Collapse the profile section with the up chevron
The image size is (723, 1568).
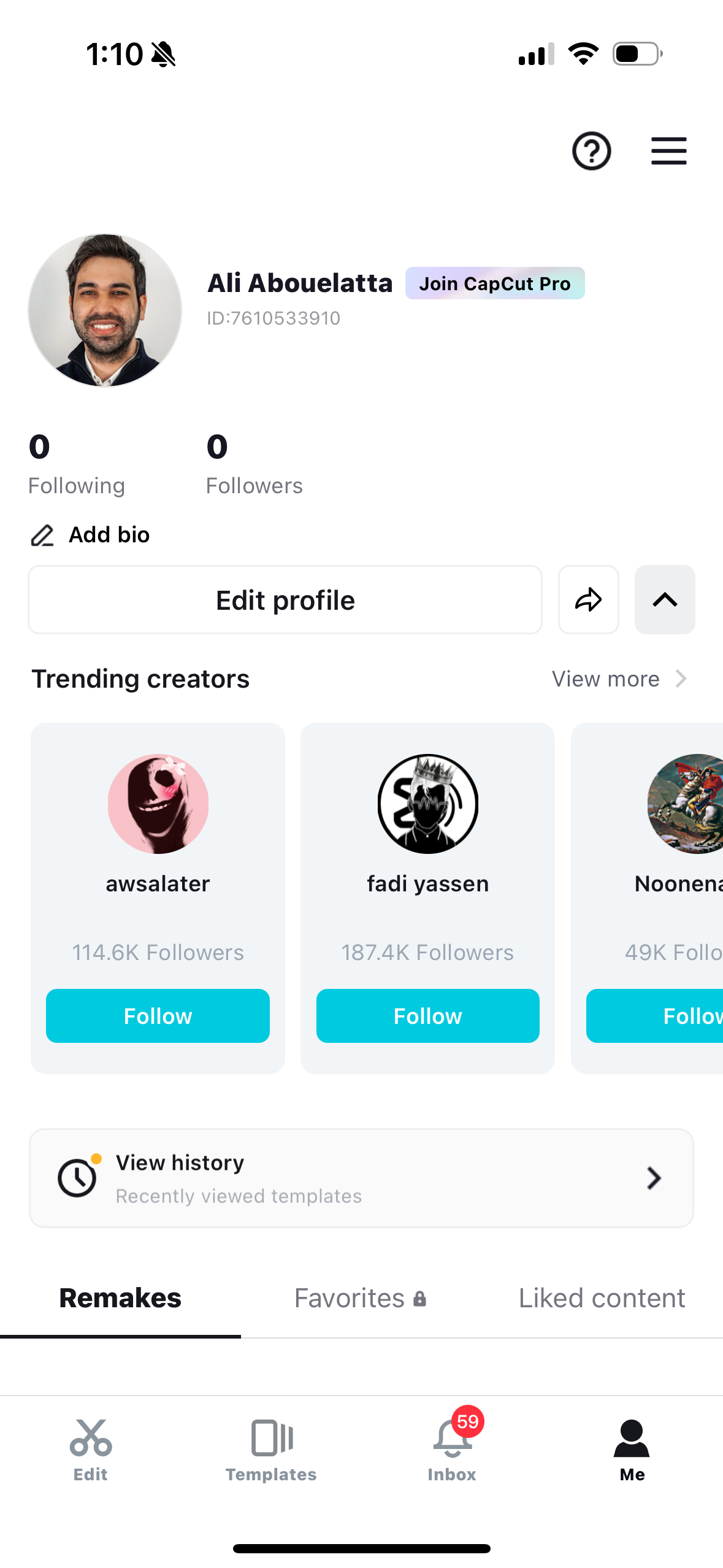pos(665,599)
